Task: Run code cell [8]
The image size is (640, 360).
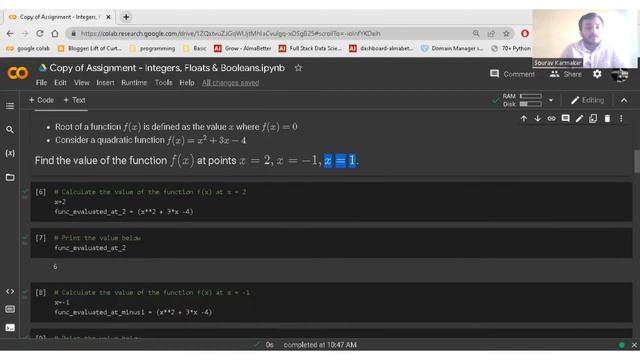Action: pyautogui.click(x=40, y=293)
